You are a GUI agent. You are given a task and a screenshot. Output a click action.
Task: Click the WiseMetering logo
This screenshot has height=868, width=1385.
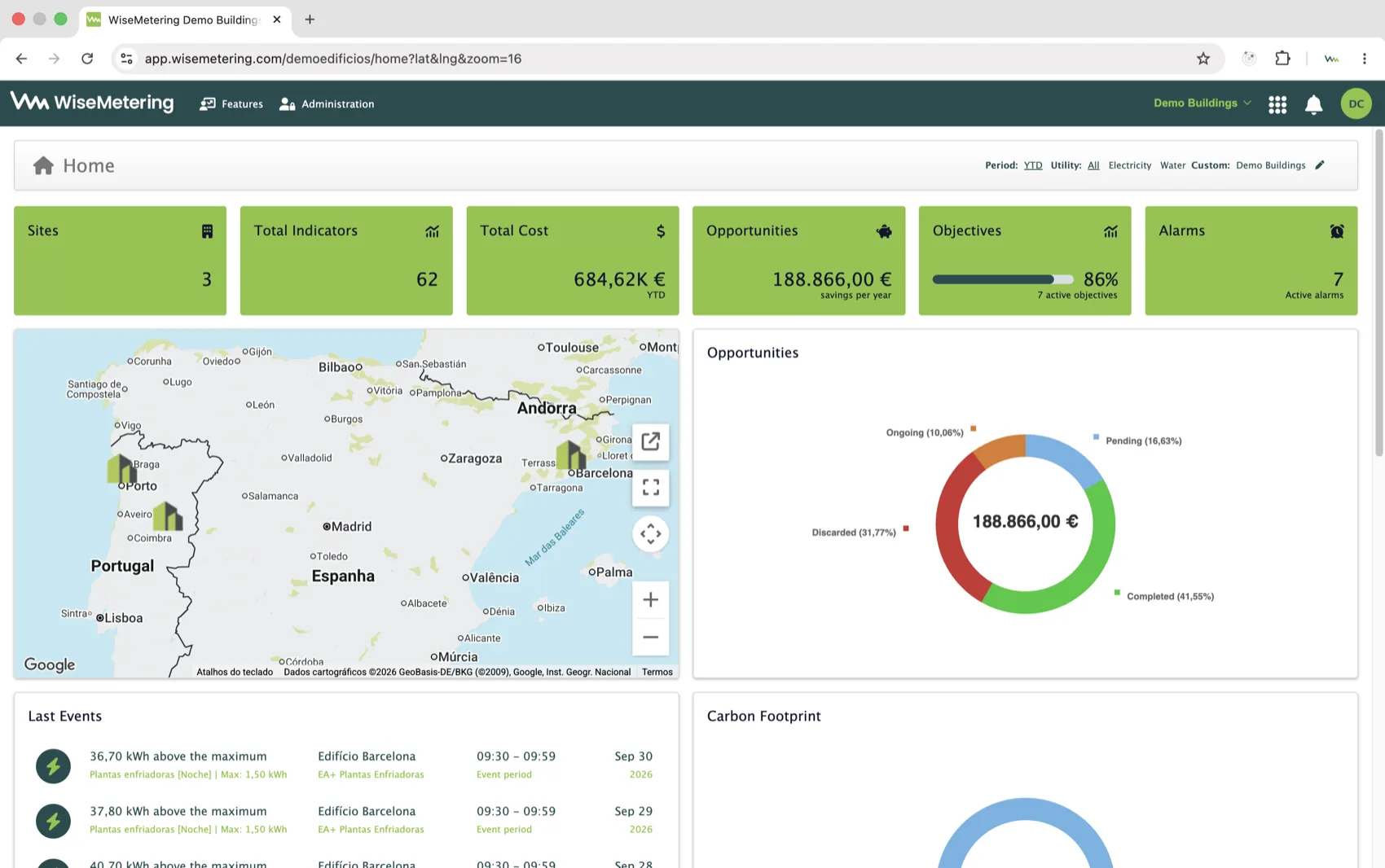coord(92,103)
